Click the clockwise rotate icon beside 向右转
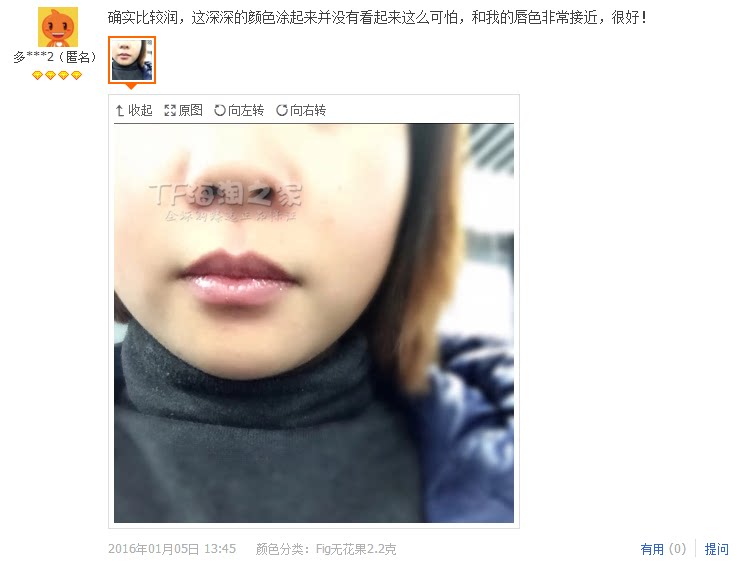The height and width of the screenshot is (563, 746). (x=282, y=110)
